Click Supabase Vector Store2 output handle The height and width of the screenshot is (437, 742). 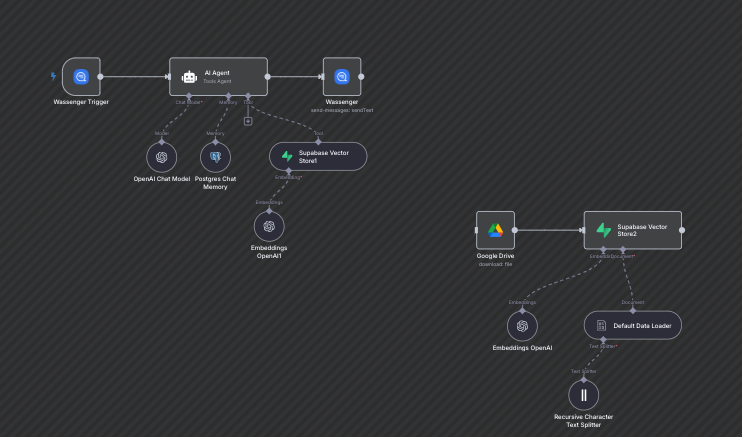point(682,230)
